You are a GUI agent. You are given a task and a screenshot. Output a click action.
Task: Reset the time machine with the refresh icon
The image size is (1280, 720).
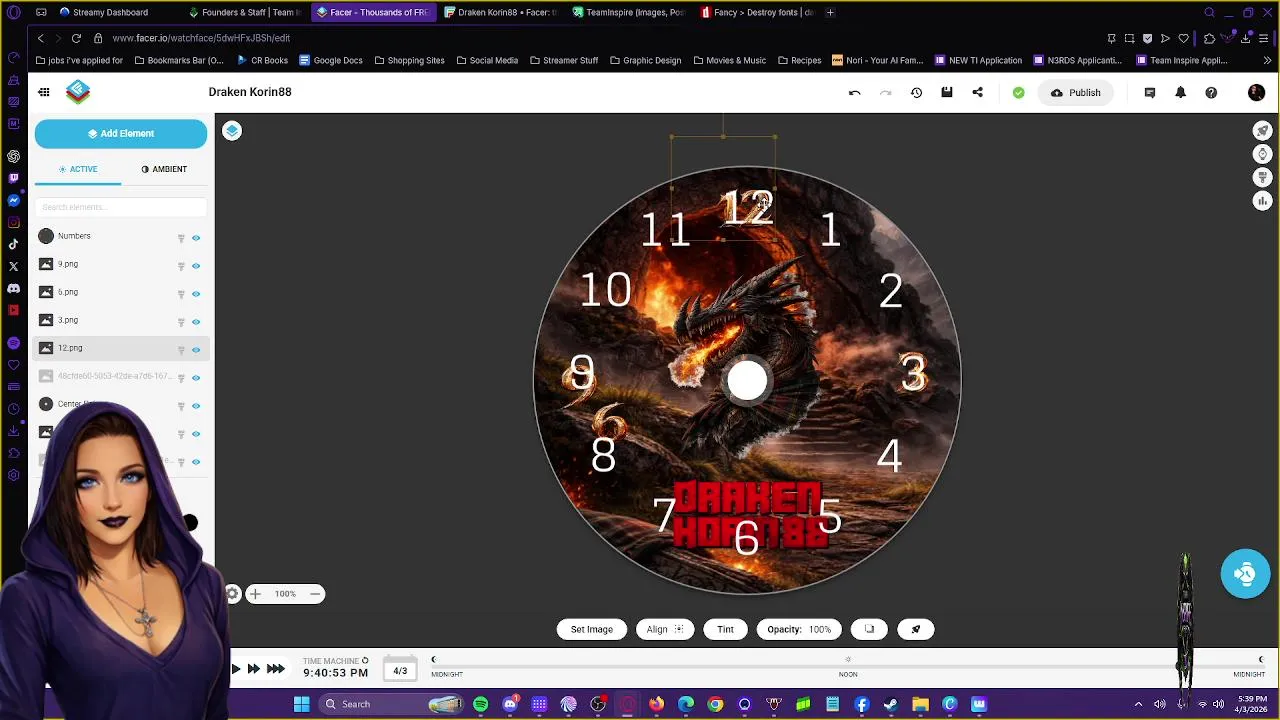click(365, 660)
